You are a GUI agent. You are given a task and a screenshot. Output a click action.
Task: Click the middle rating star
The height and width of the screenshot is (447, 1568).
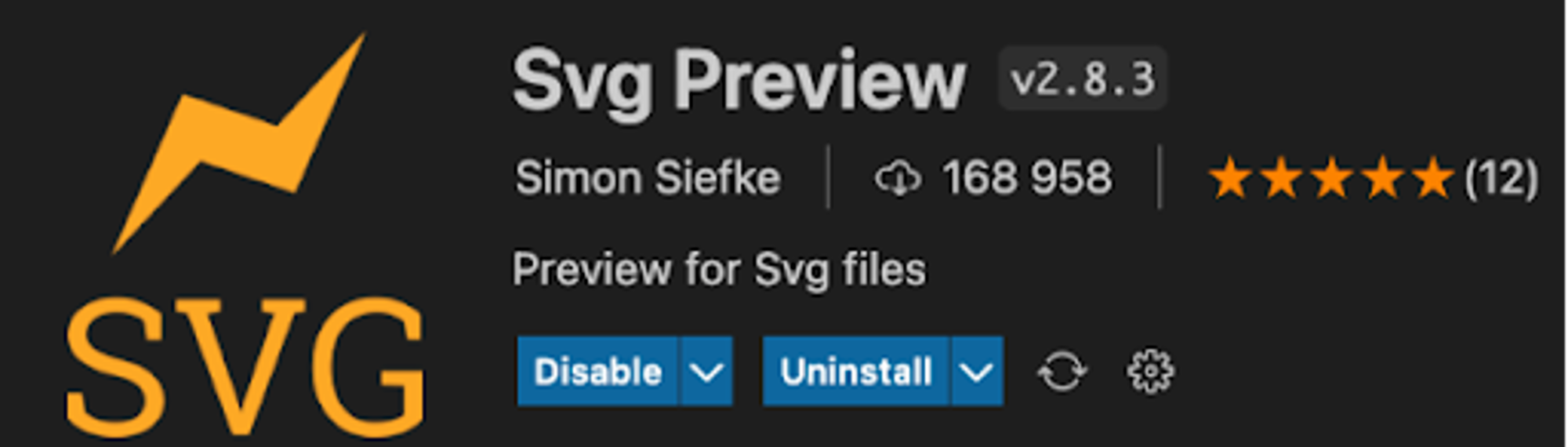1332,177
